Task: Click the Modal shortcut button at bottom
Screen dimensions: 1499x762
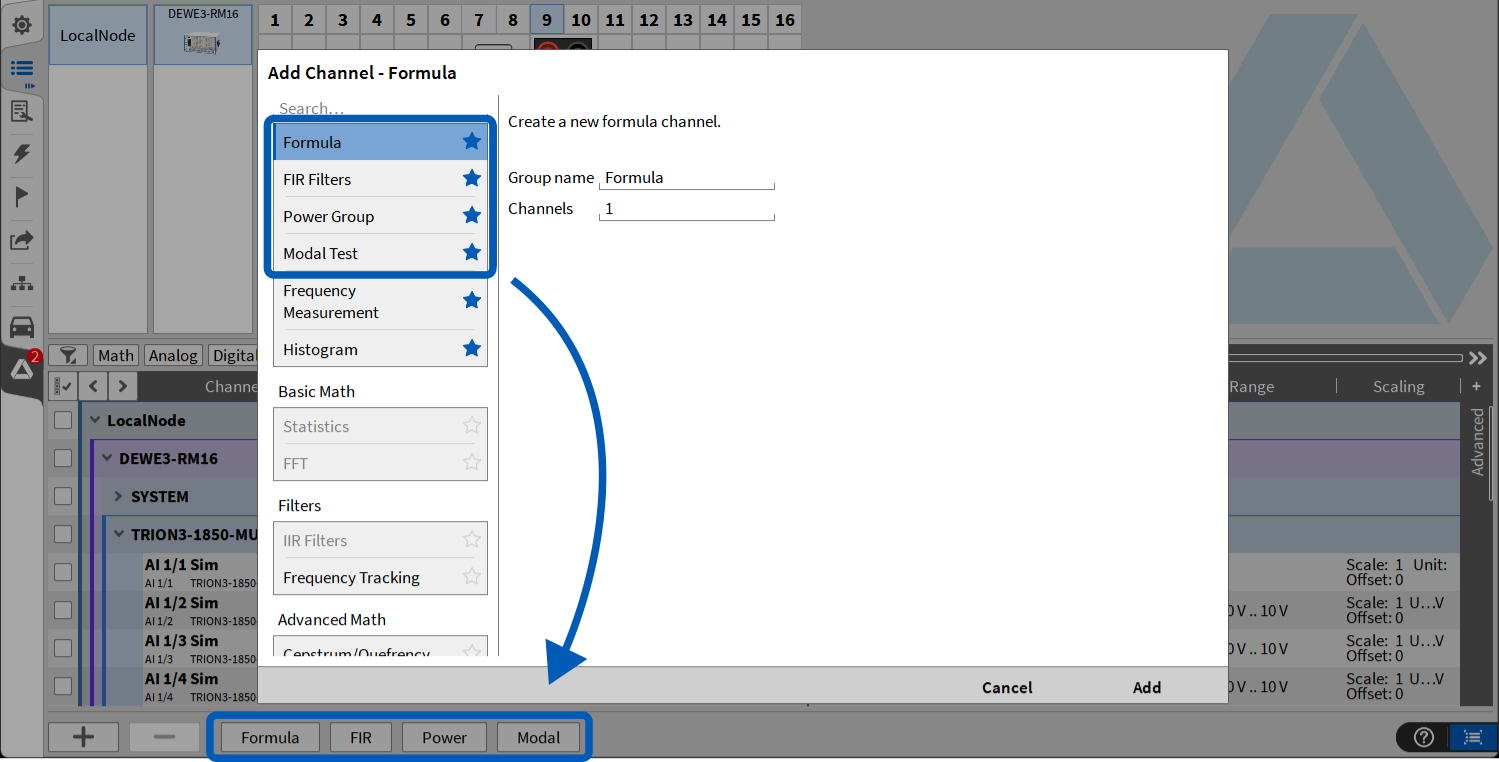Action: point(539,737)
